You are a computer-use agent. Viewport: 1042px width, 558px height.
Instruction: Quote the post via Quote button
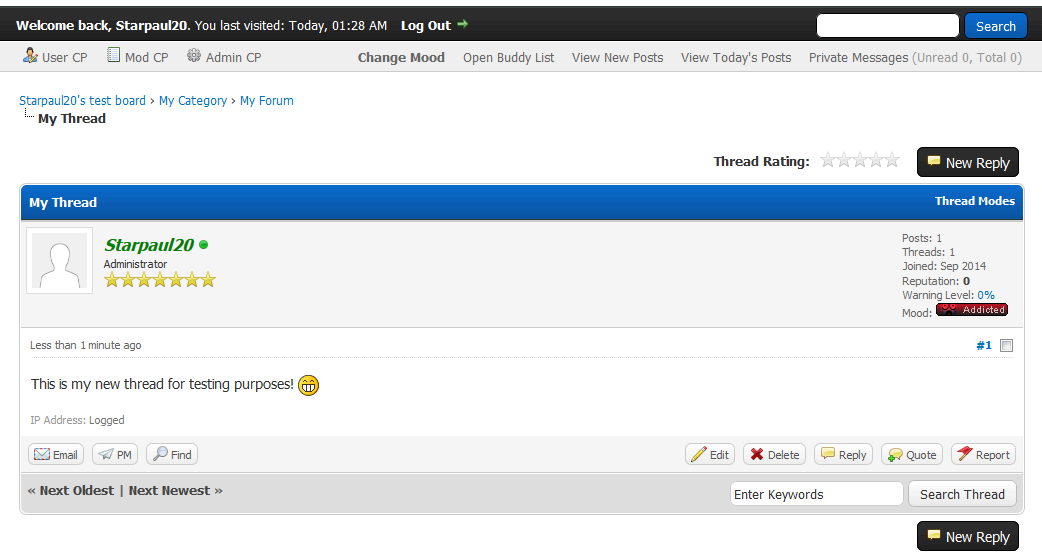pyautogui.click(x=912, y=454)
